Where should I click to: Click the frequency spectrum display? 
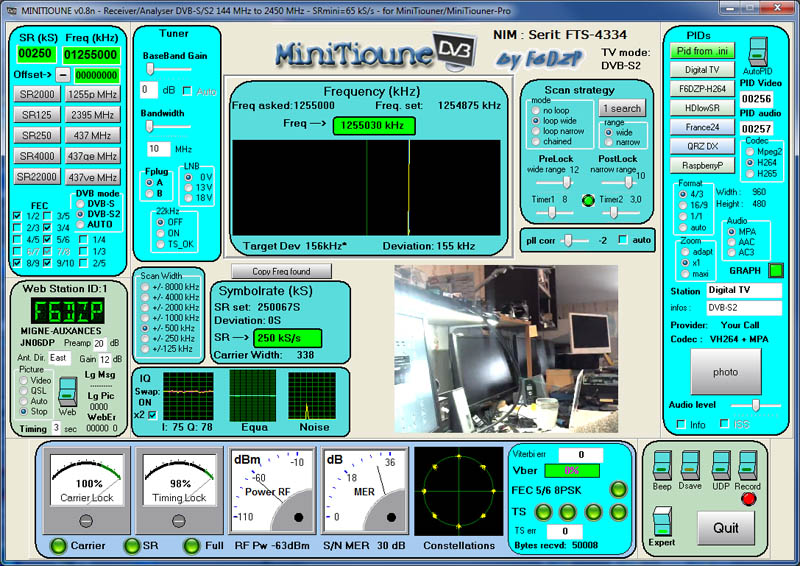coord(366,187)
